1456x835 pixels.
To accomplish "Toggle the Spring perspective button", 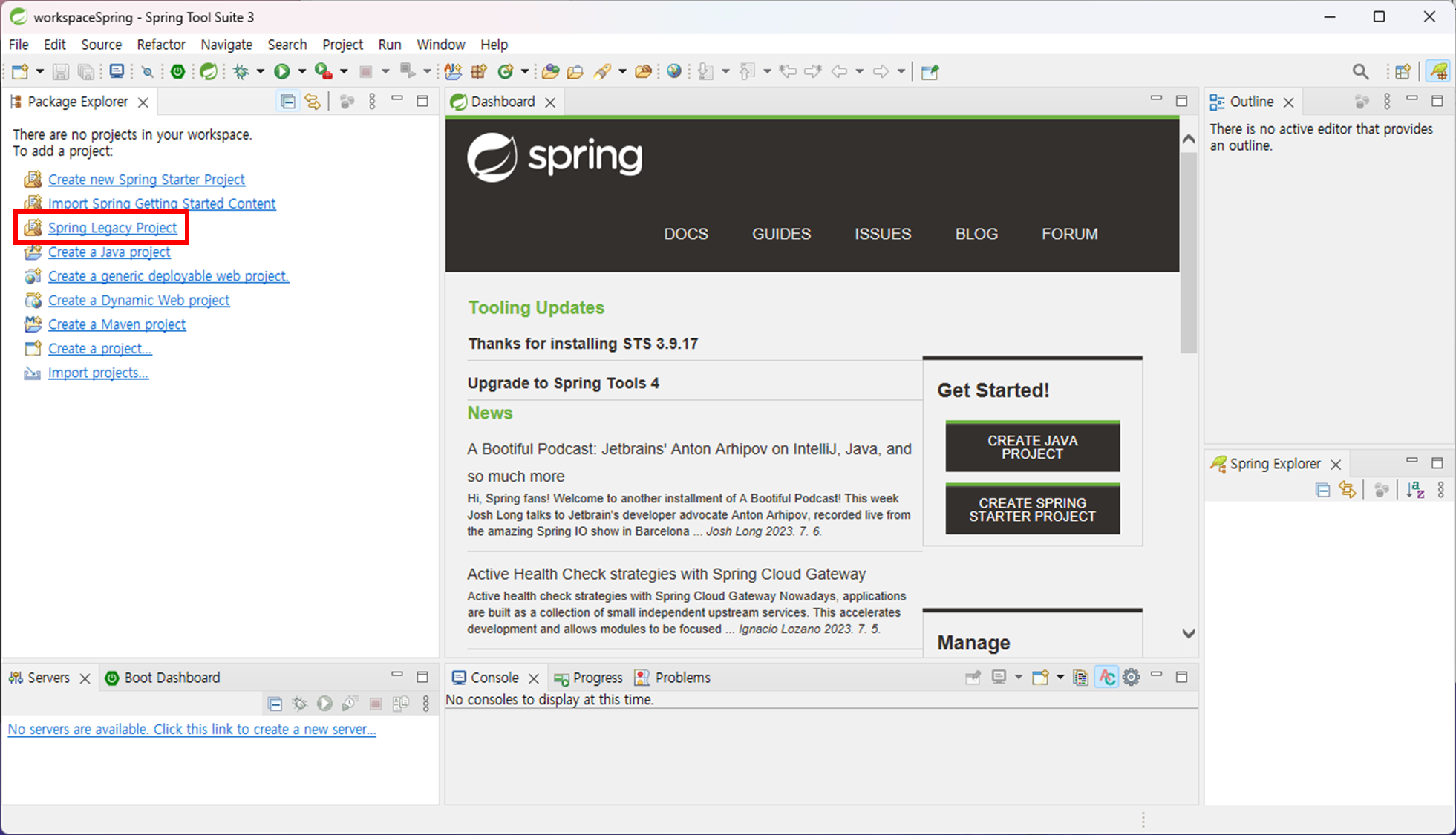I will (x=1438, y=71).
